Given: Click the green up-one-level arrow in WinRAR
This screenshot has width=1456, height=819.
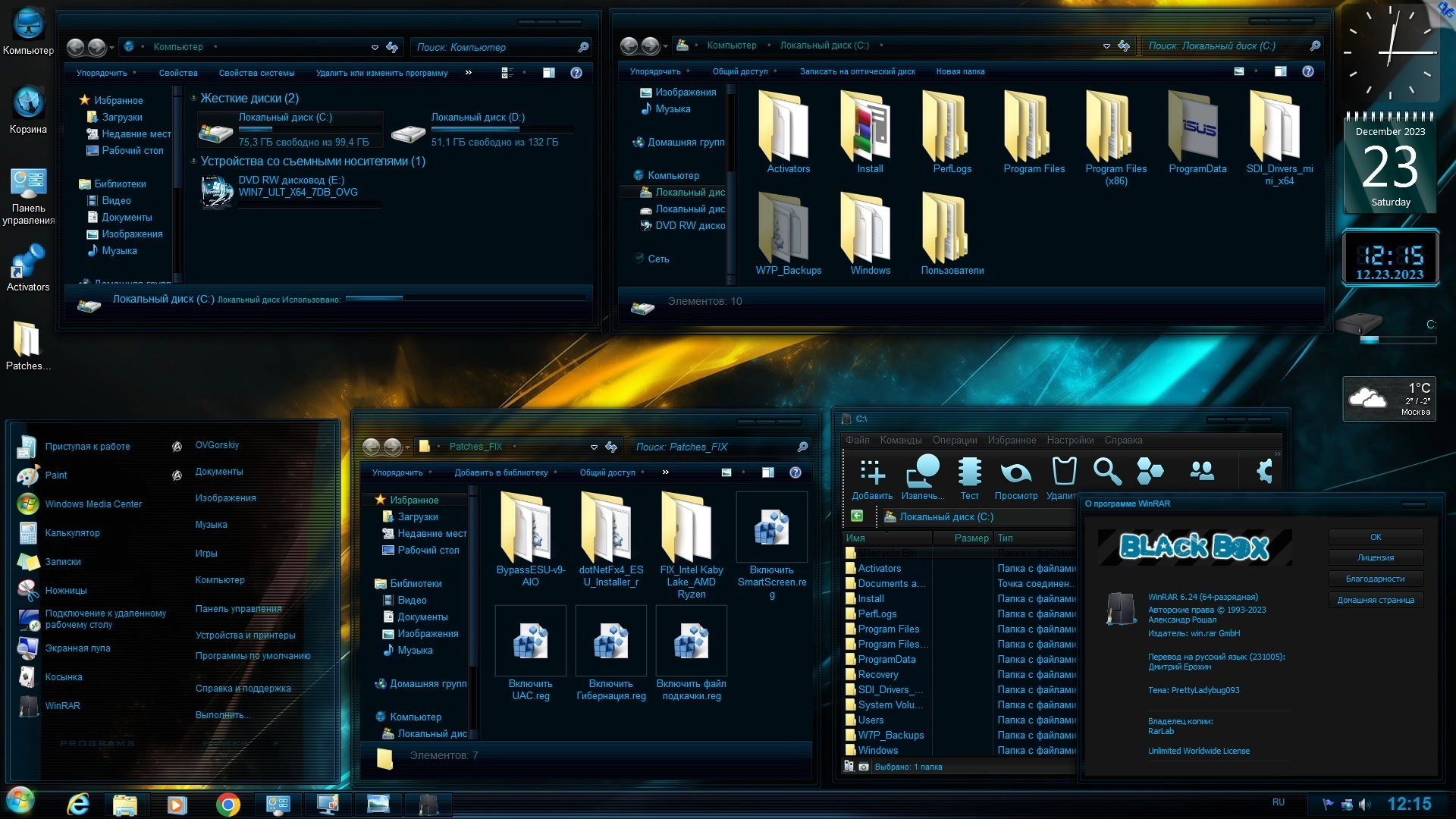Looking at the screenshot, I should pos(857,516).
